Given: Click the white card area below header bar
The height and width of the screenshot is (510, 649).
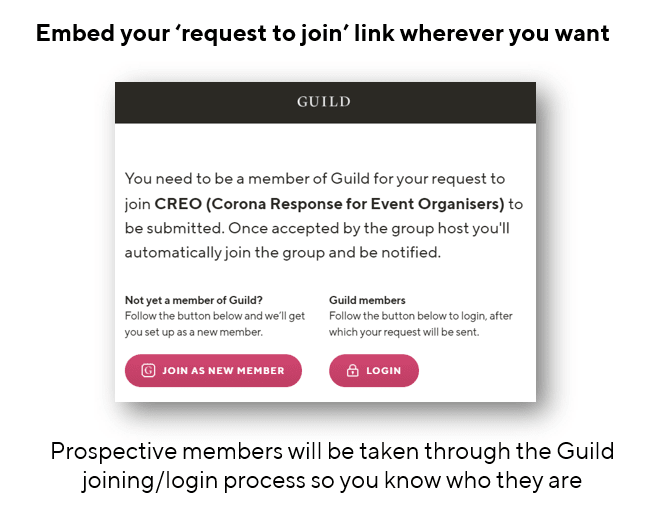Looking at the screenshot, I should click(325, 262).
